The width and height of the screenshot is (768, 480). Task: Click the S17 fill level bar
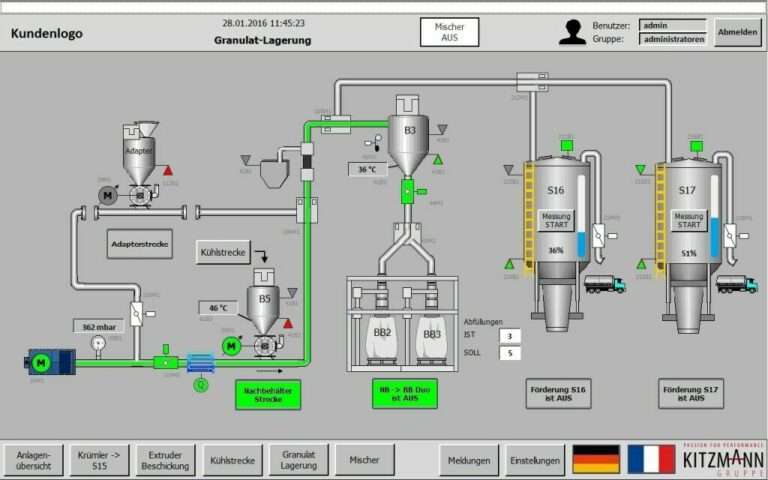point(715,216)
